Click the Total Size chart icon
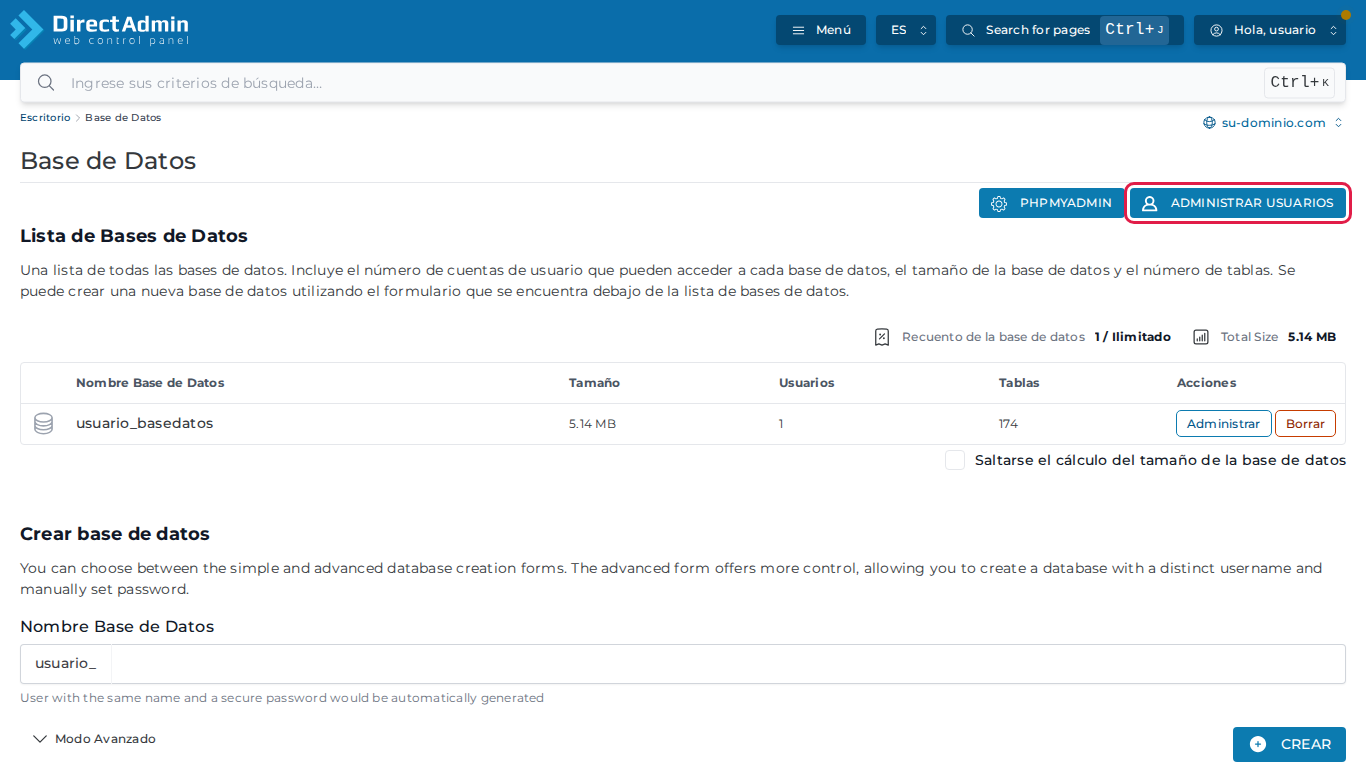 (1201, 337)
